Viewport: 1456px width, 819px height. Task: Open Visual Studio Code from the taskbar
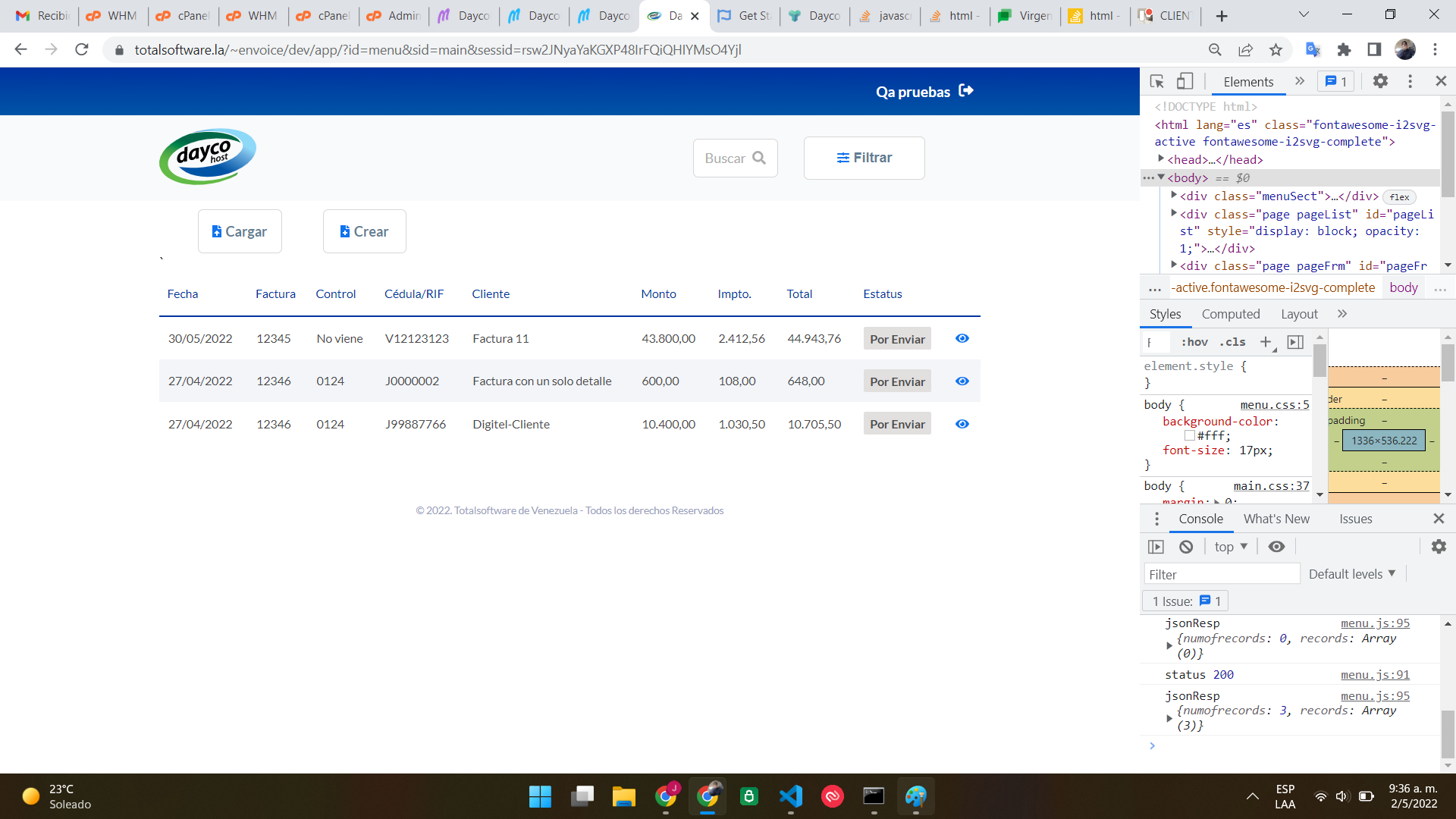[790, 796]
